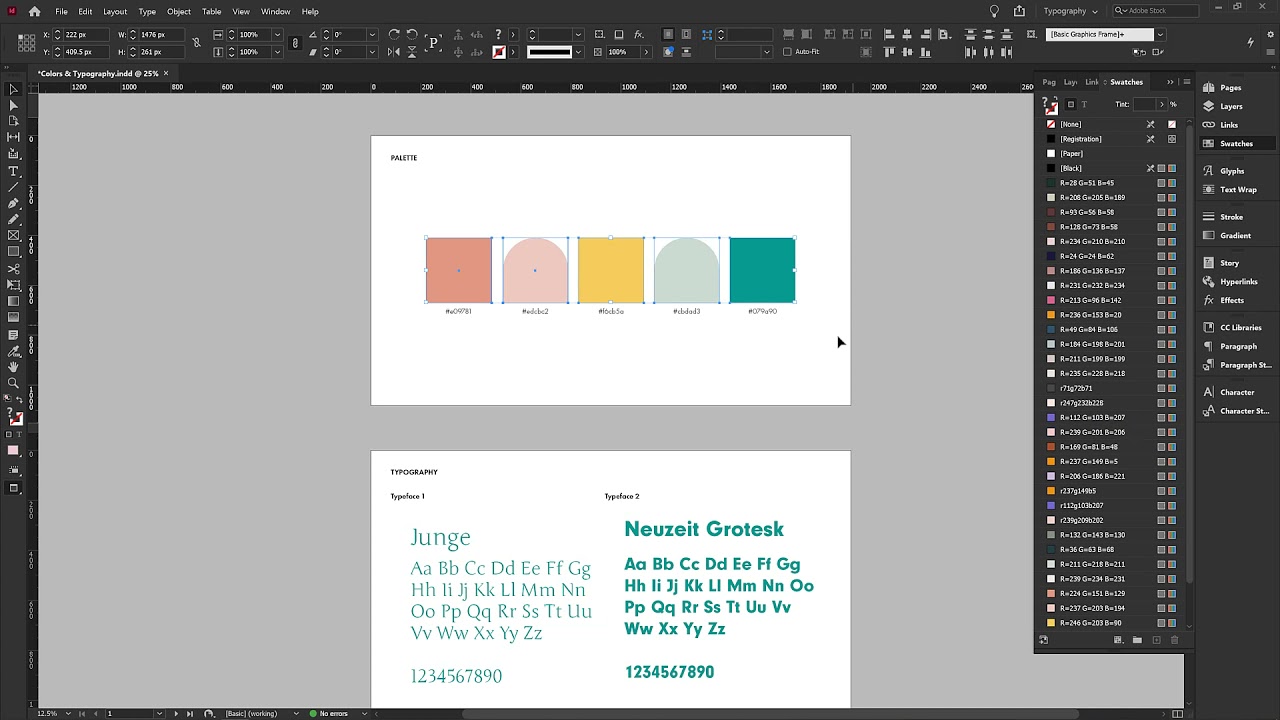
Task: Select the Gradient Swatch tool
Action: coord(13,301)
